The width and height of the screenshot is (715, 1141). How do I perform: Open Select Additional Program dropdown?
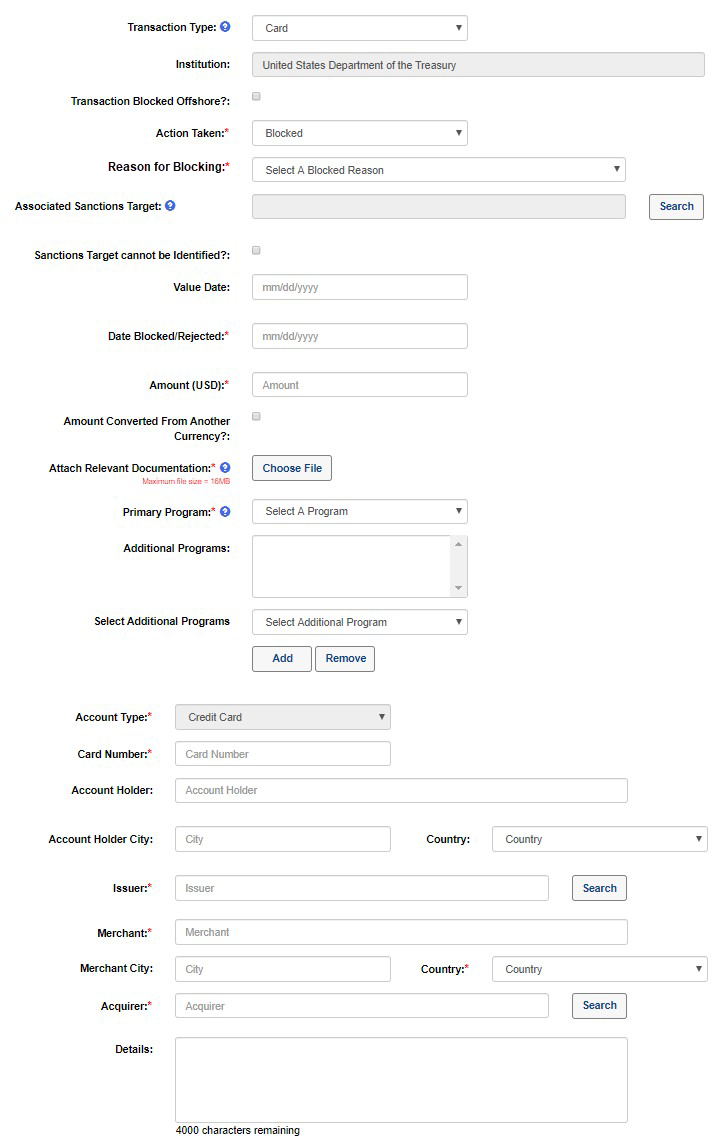click(359, 622)
